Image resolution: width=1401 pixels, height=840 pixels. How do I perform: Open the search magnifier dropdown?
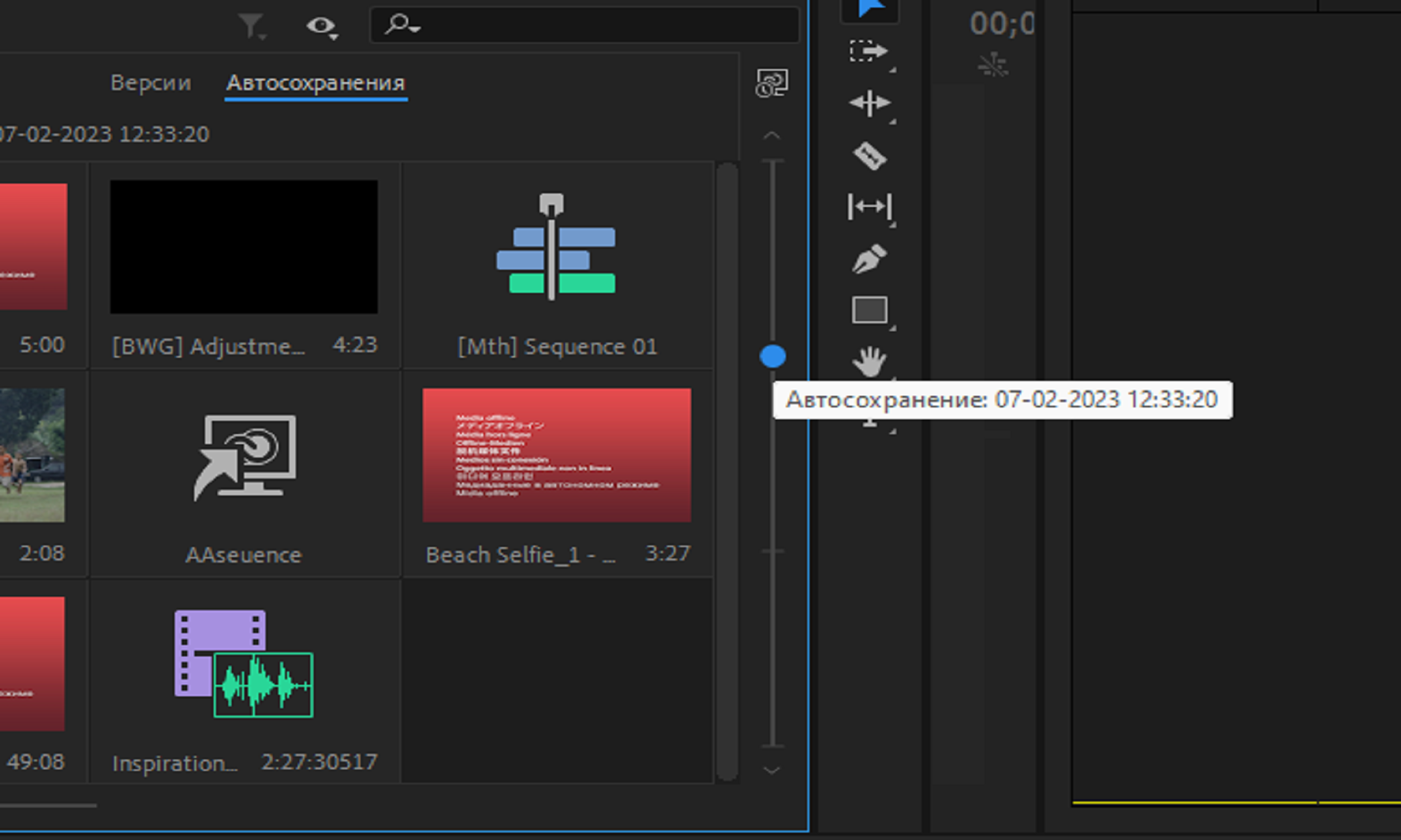[x=402, y=25]
